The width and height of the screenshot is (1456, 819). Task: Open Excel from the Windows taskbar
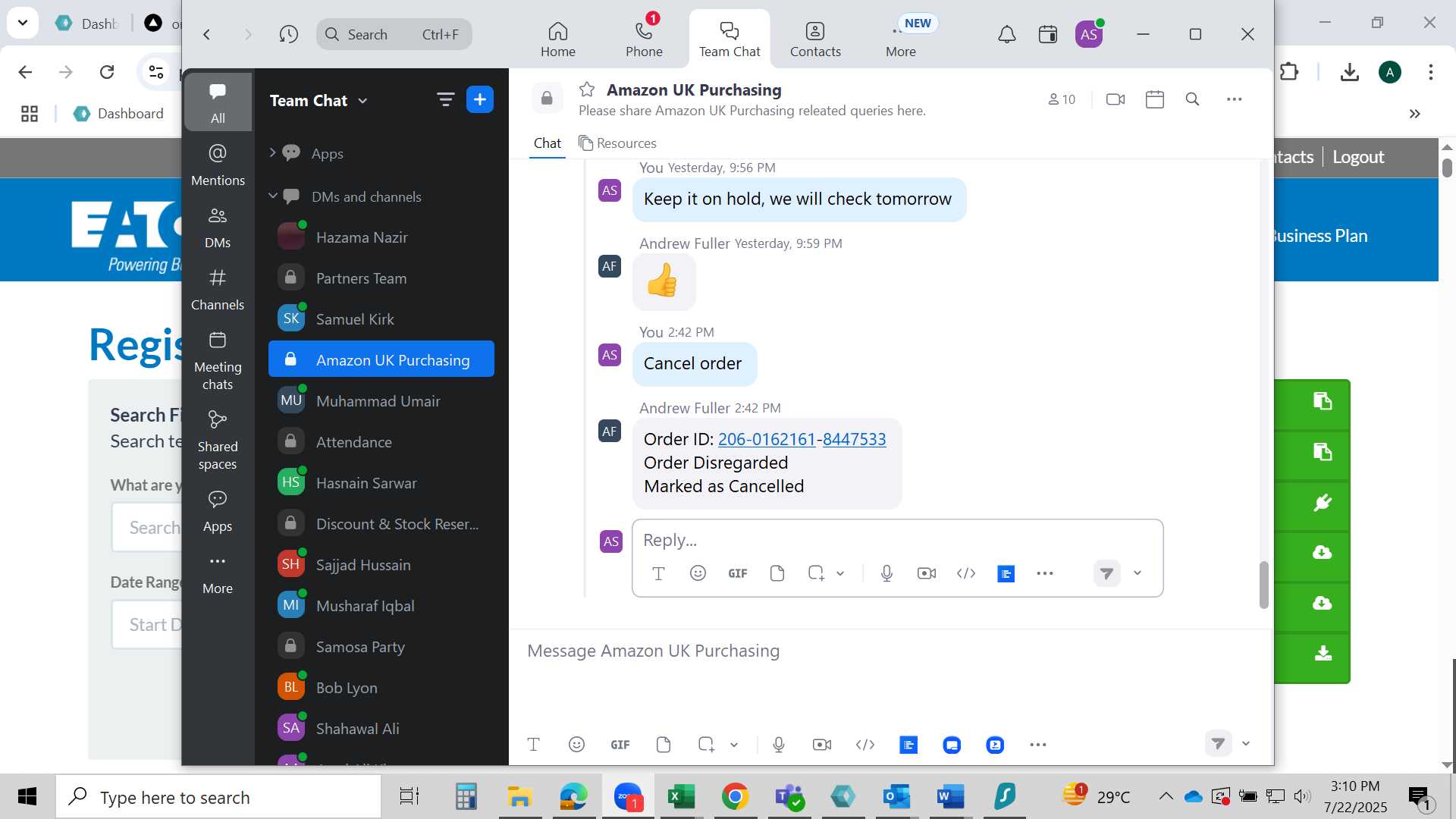pyautogui.click(x=681, y=797)
